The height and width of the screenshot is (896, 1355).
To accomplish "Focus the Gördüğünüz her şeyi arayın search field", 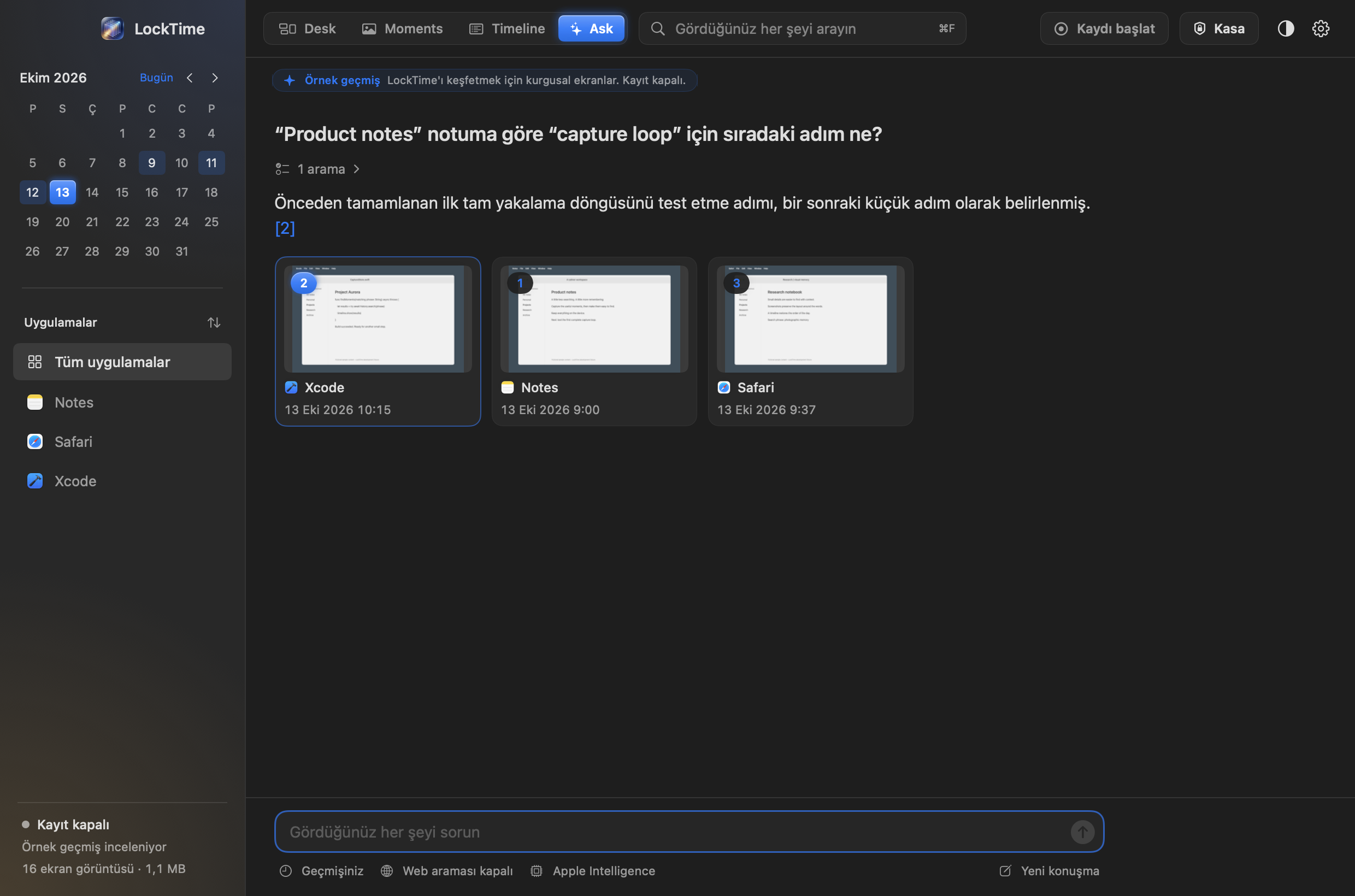I will (x=802, y=28).
